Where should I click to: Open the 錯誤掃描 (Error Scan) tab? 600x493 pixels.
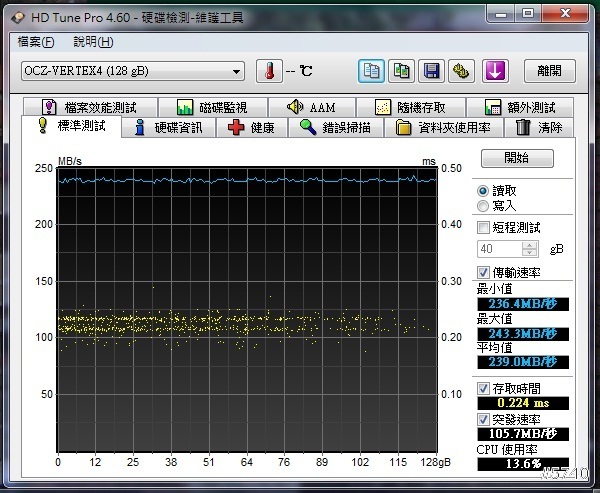pos(336,127)
